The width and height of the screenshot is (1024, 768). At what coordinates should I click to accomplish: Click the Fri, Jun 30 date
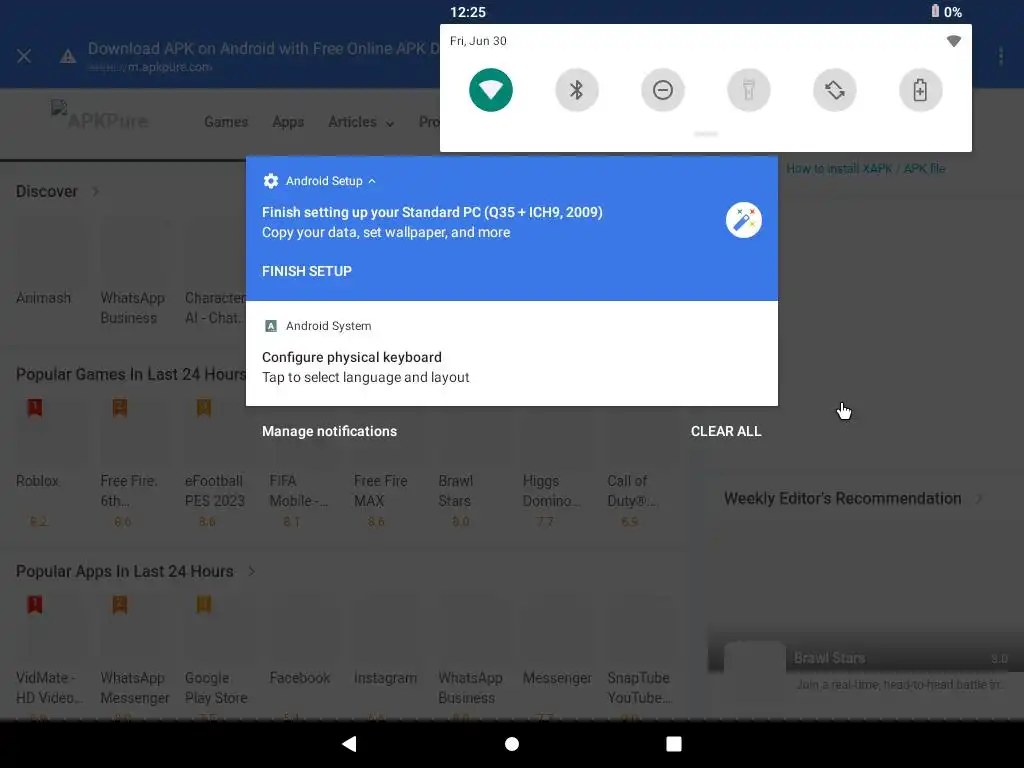478,40
